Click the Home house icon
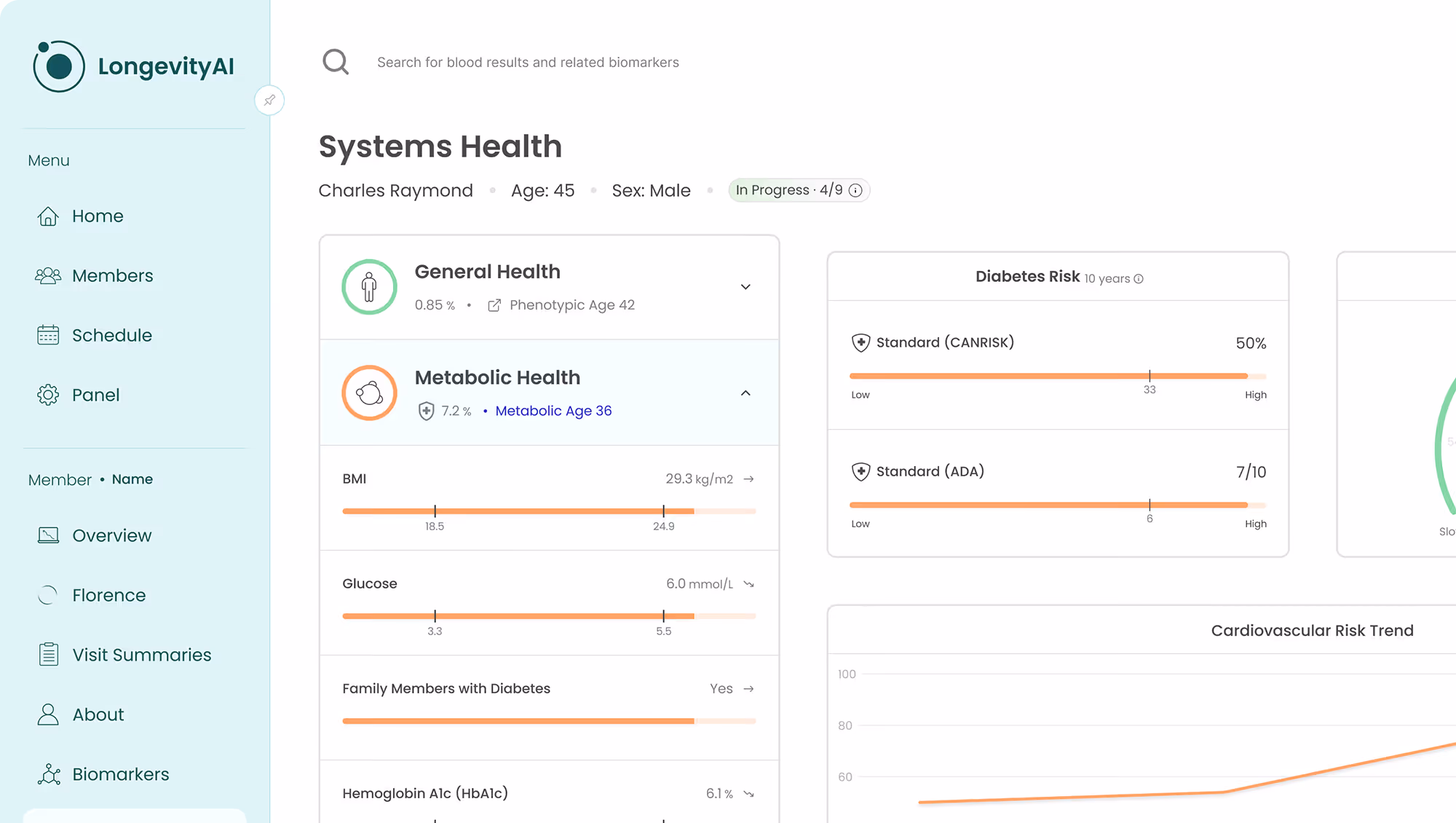Screen dimensions: 1456x823 click(x=48, y=216)
